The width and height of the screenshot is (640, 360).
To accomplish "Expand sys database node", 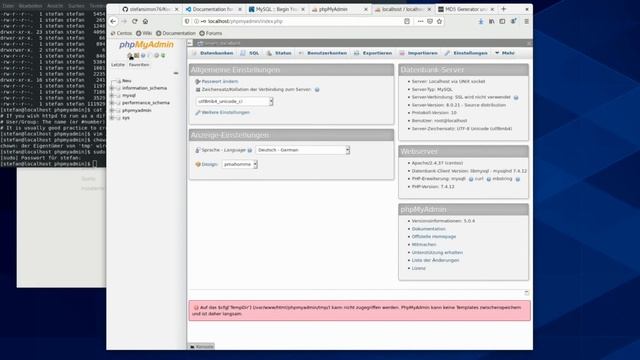I will coord(112,118).
